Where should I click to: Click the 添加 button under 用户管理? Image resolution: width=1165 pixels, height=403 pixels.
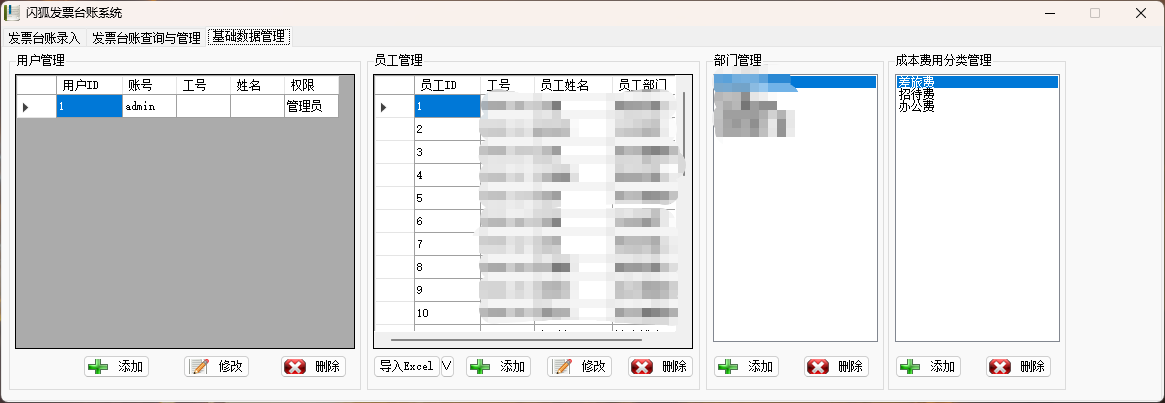point(116,367)
